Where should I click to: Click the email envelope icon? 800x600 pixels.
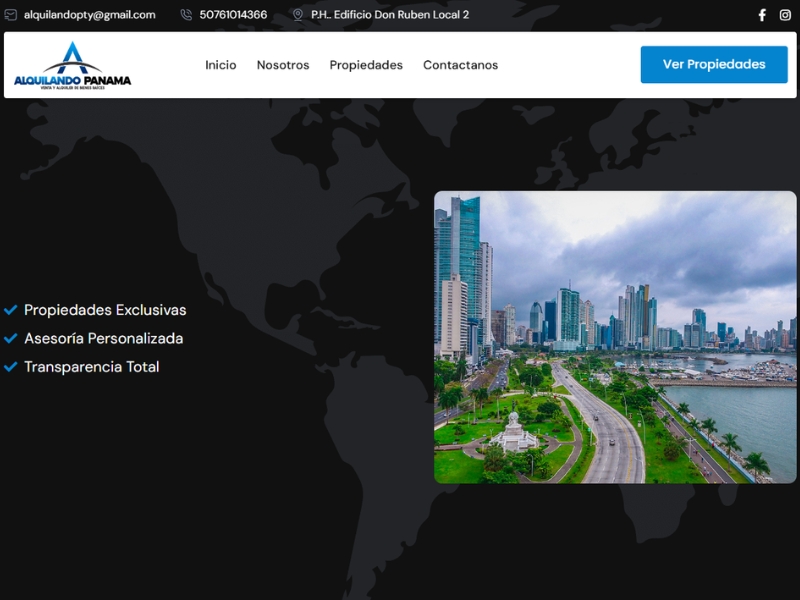pyautogui.click(x=10, y=15)
